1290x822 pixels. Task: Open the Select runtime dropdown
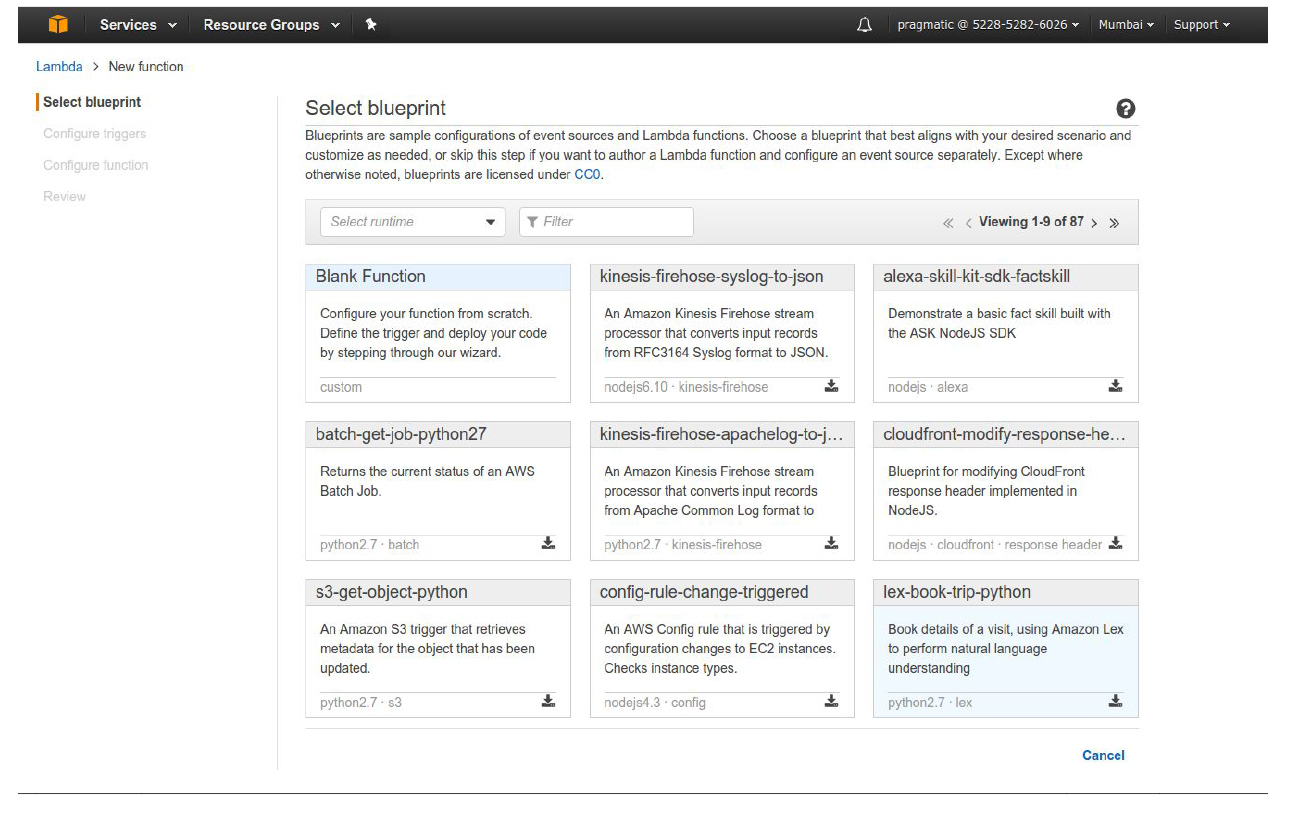click(412, 222)
